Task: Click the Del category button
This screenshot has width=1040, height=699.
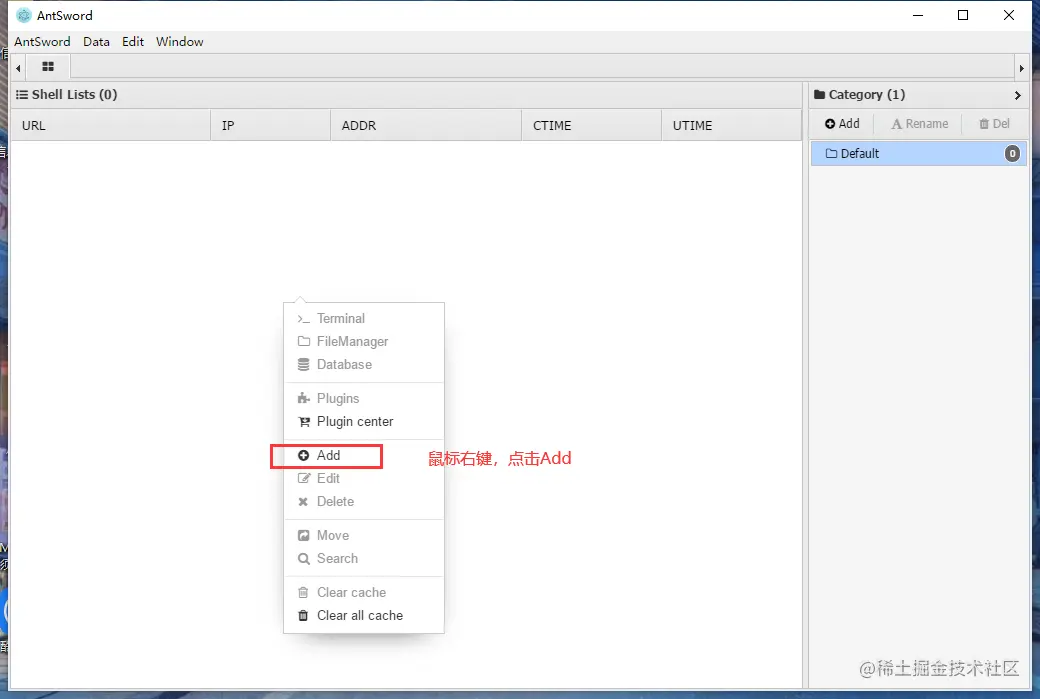Action: 994,124
